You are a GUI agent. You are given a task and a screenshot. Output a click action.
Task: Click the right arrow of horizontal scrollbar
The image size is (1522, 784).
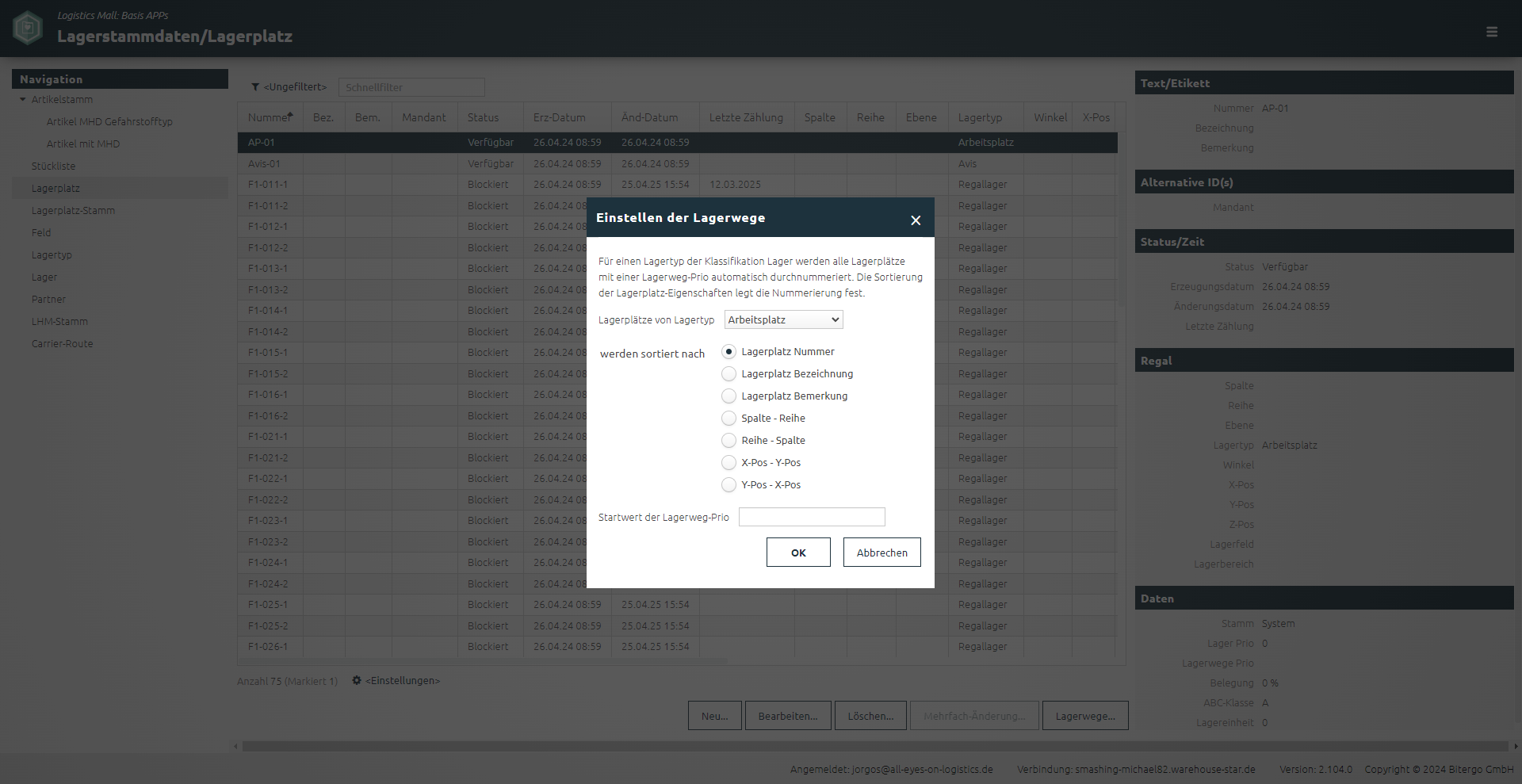pos(1516,746)
